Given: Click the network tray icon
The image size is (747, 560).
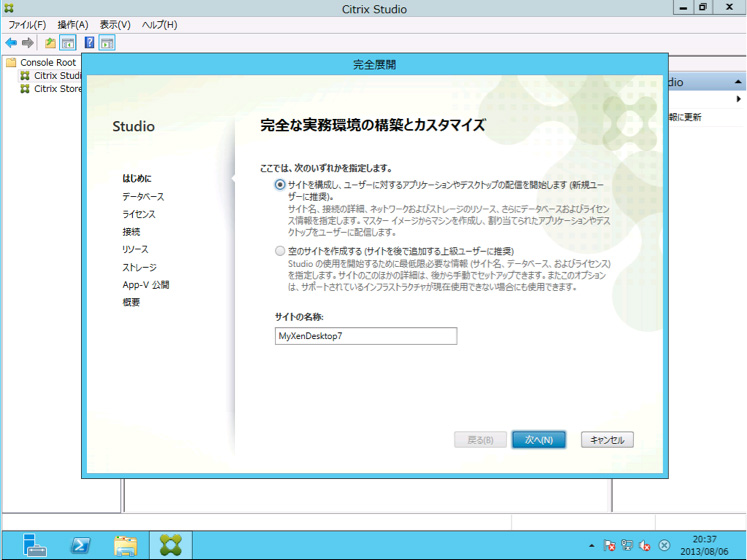Looking at the screenshot, I should tap(627, 546).
